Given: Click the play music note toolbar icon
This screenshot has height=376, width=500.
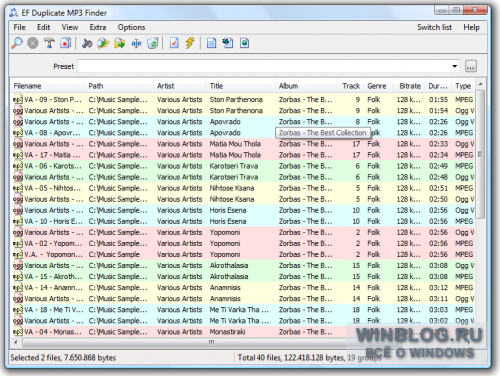Looking at the screenshot, I should (x=87, y=43).
